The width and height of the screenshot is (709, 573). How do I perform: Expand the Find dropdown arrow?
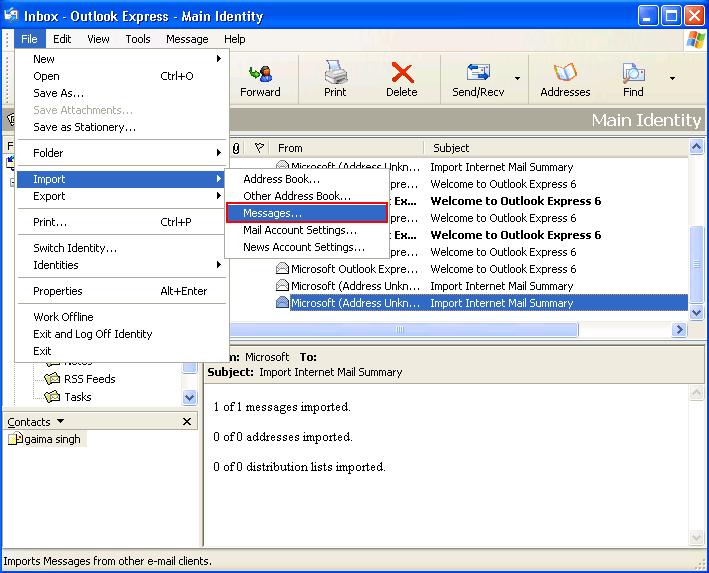[x=672, y=78]
